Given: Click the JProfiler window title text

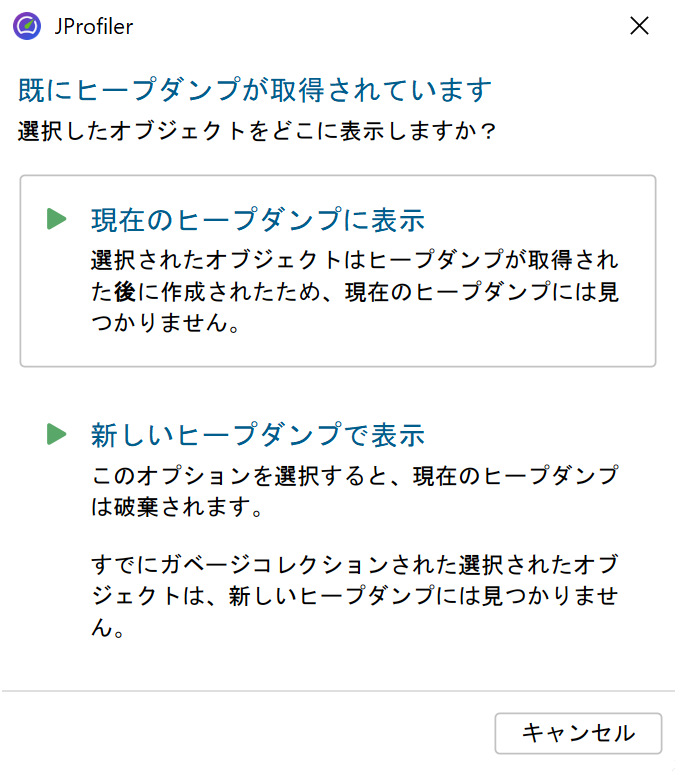Looking at the screenshot, I should pos(94,27).
